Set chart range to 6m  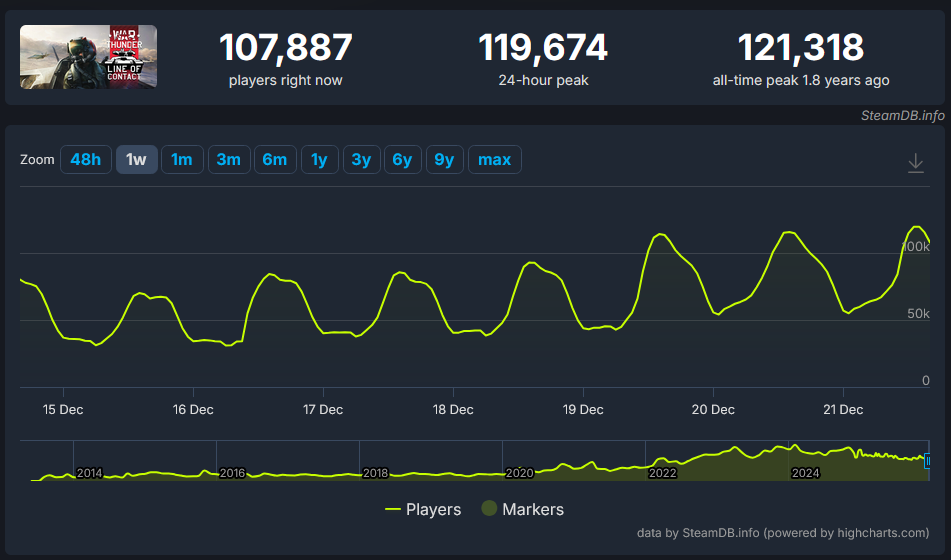point(275,160)
